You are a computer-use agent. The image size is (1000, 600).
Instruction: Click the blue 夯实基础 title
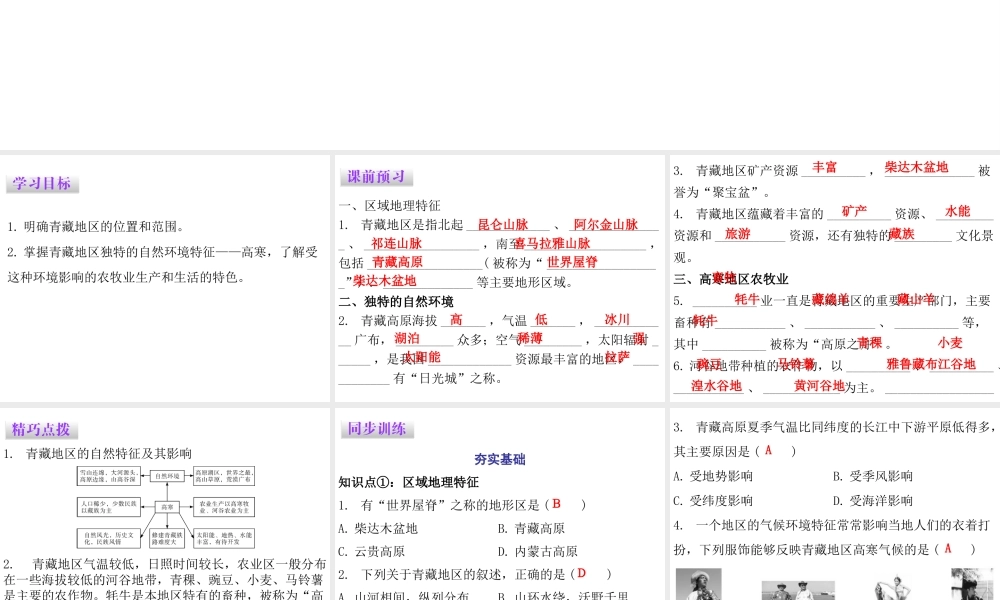[x=500, y=459]
